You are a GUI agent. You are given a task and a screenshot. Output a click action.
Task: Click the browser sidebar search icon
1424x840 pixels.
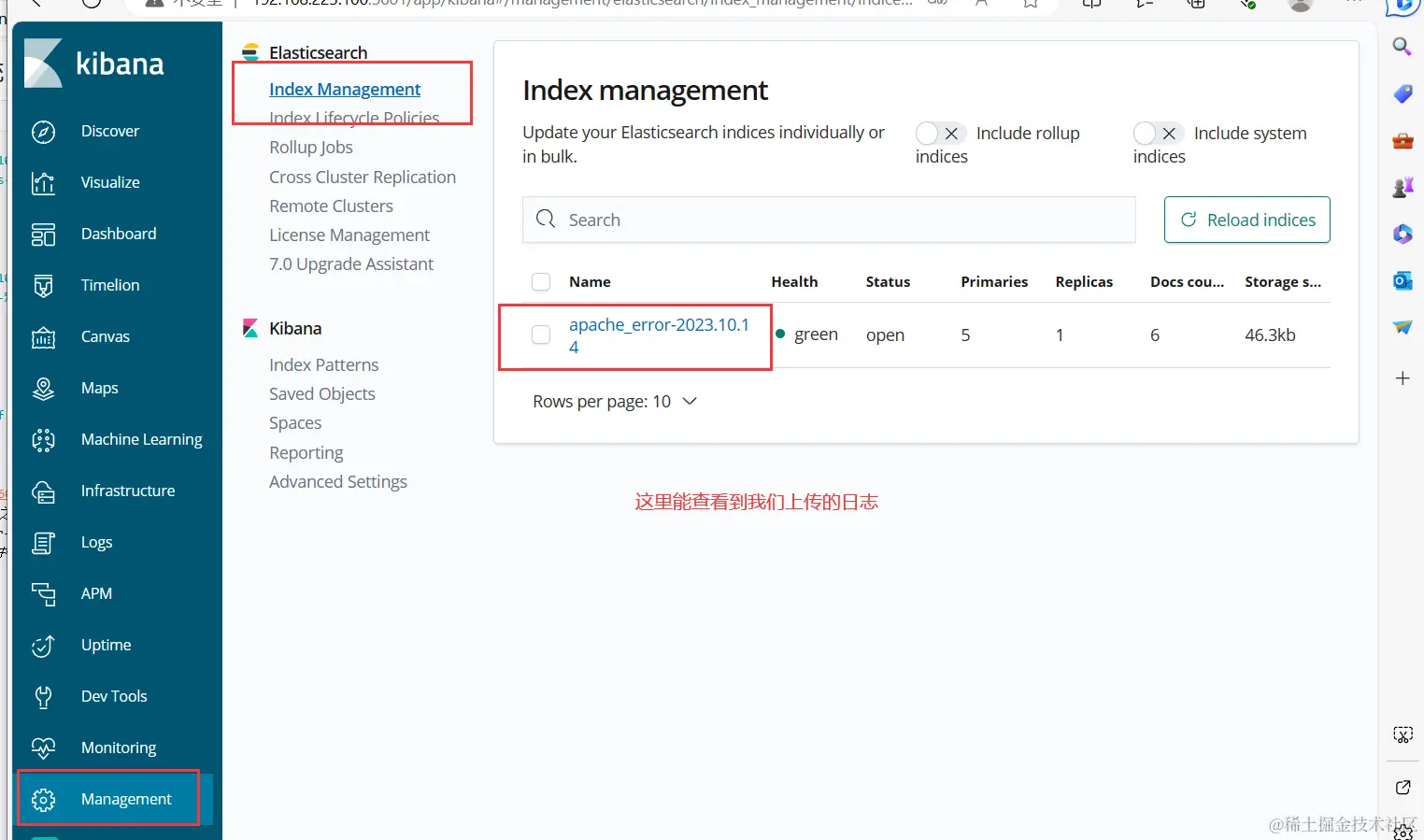(x=1403, y=46)
